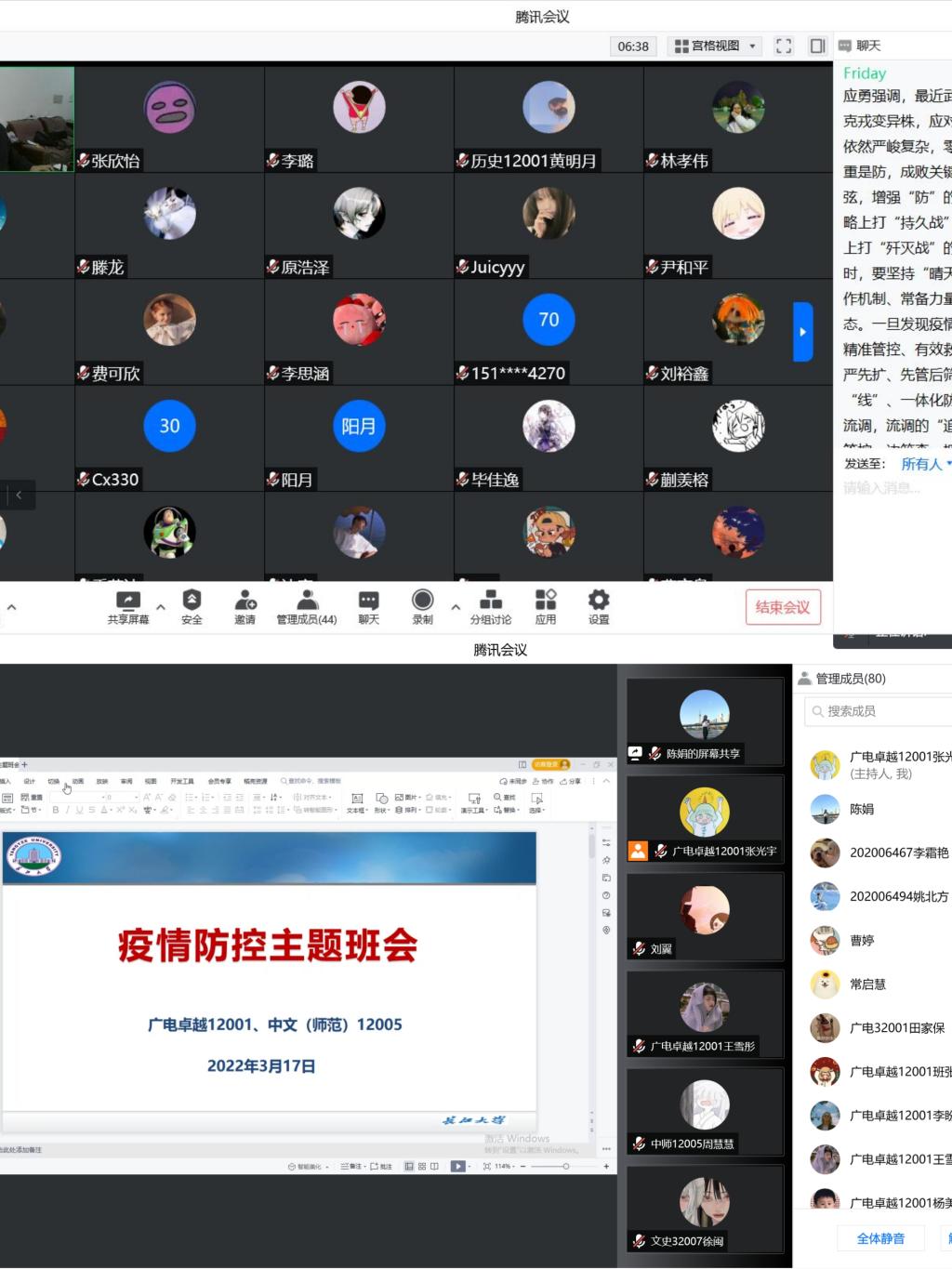952x1269 pixels.
Task: Toggle fullscreen beside 宫格视图
Action: (x=784, y=46)
